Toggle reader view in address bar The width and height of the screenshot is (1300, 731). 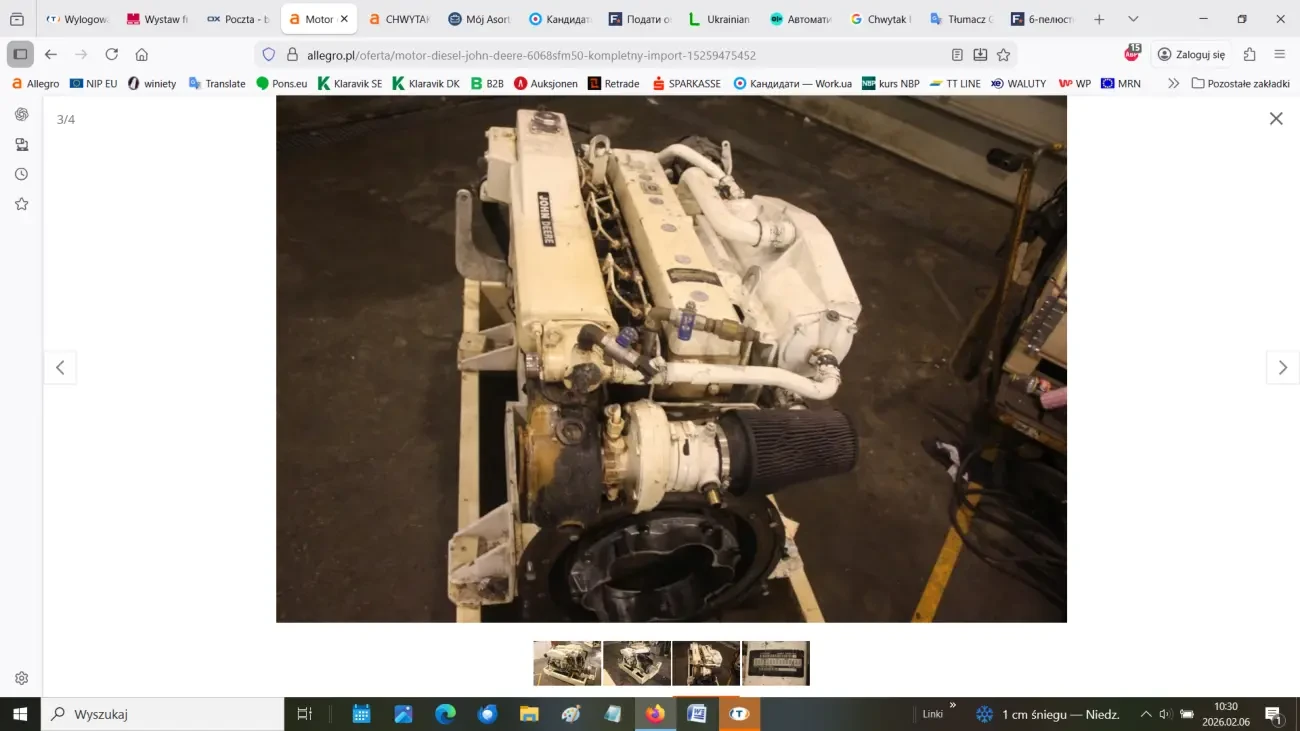tap(957, 55)
